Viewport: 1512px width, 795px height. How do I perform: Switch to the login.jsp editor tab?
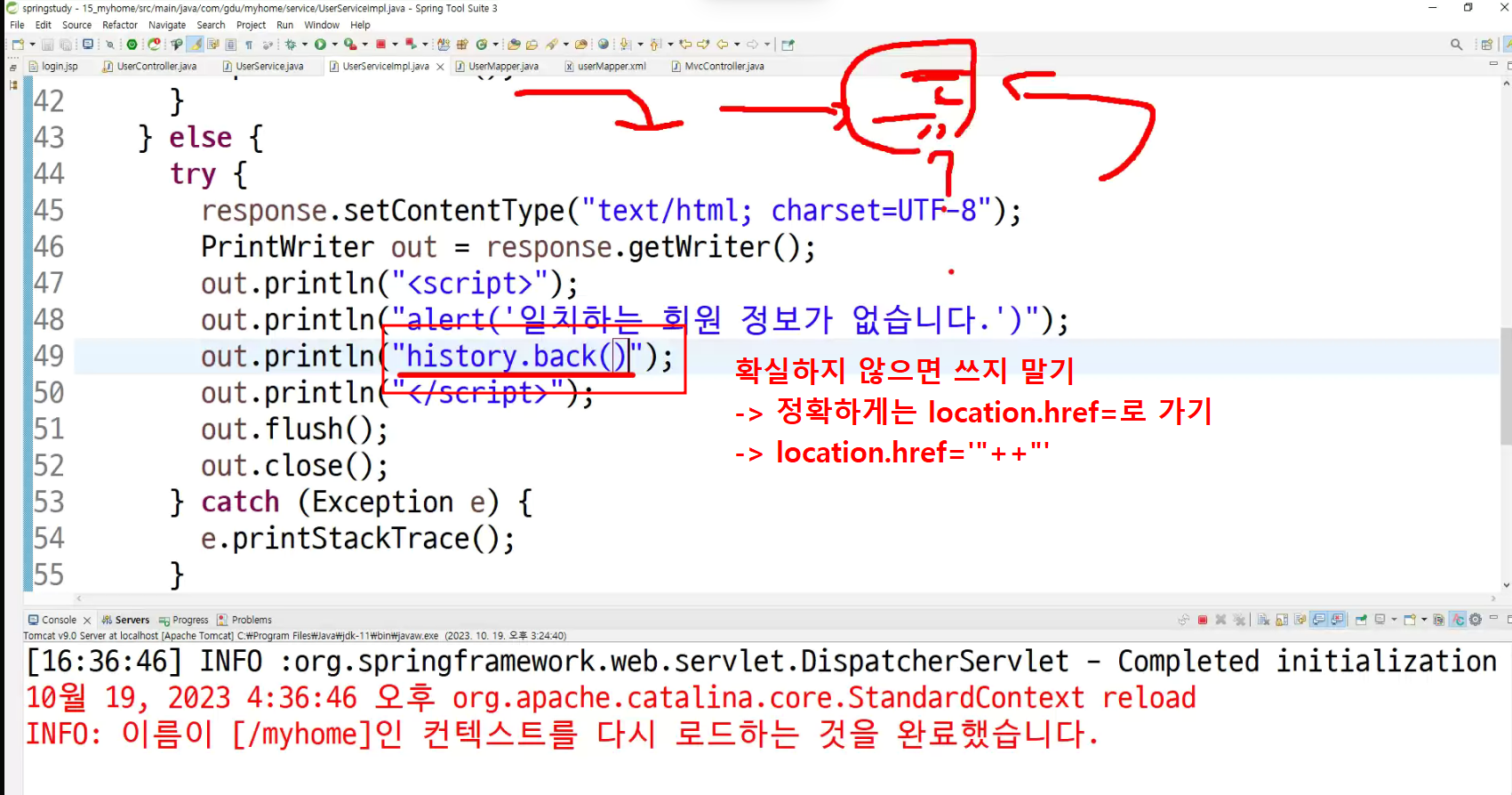coord(53,66)
